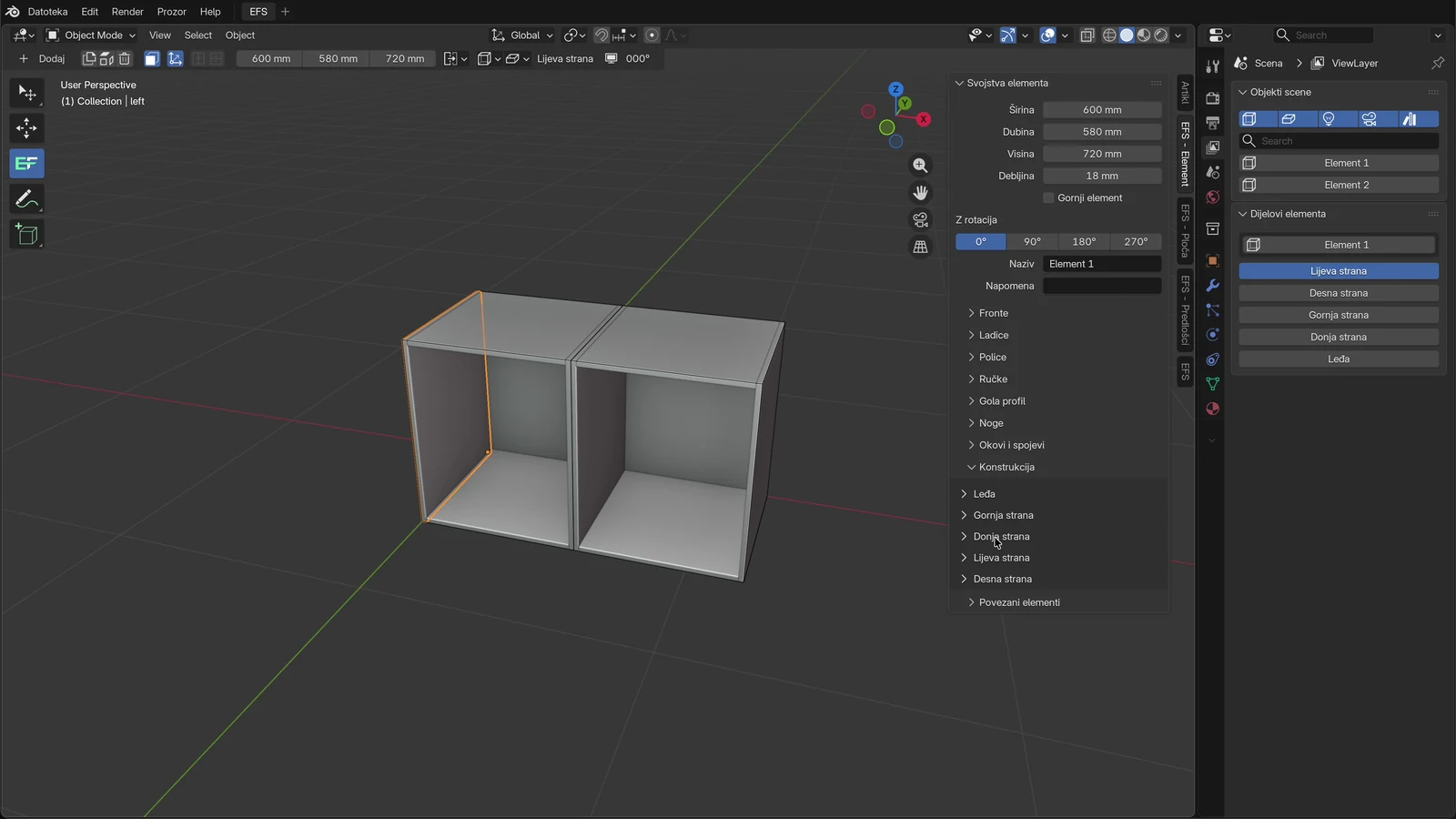The width and height of the screenshot is (1456, 819).
Task: Toggle camera view in the viewport
Action: [921, 220]
